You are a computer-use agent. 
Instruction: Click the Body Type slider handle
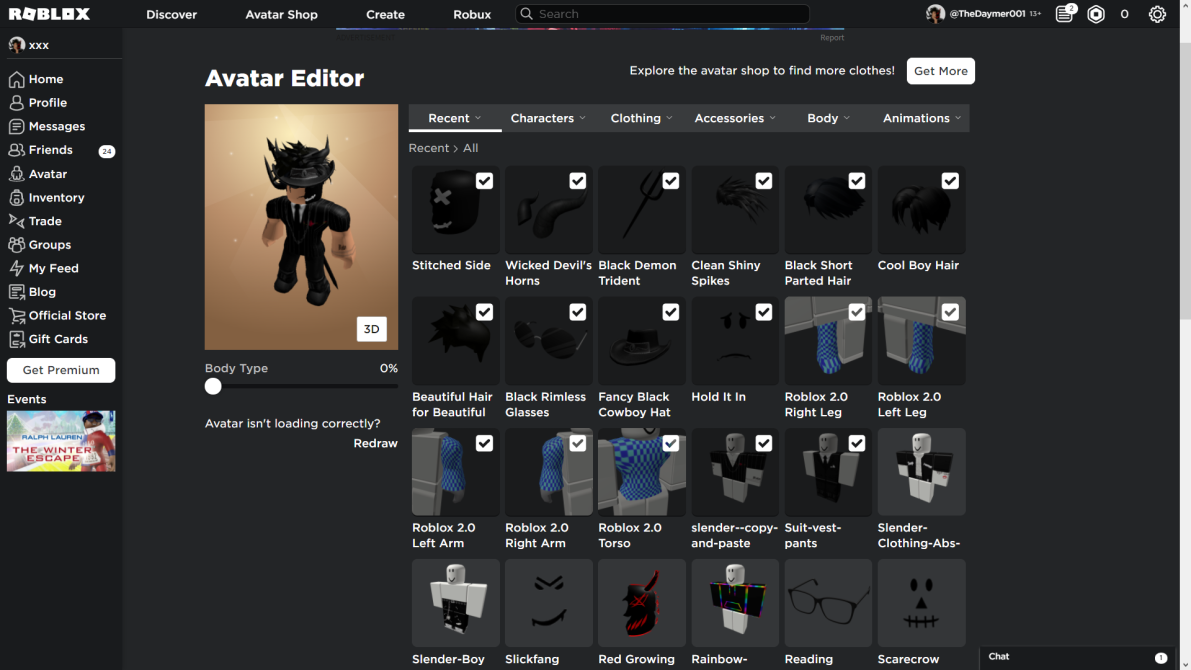213,386
